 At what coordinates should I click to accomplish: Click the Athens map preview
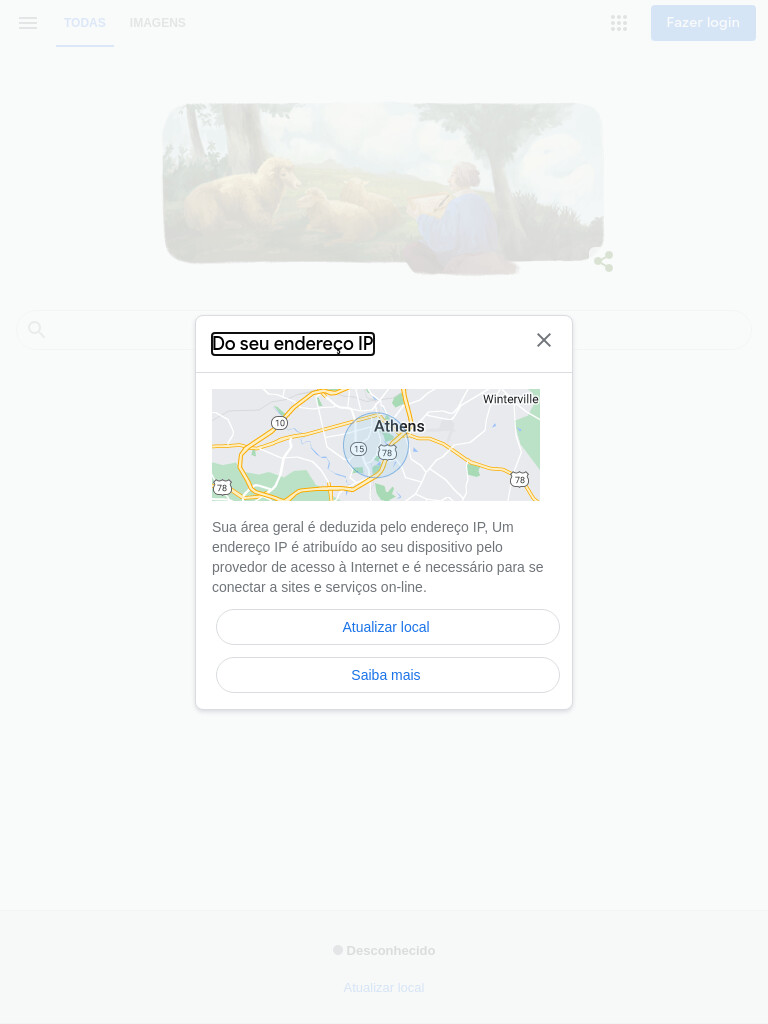coord(376,445)
